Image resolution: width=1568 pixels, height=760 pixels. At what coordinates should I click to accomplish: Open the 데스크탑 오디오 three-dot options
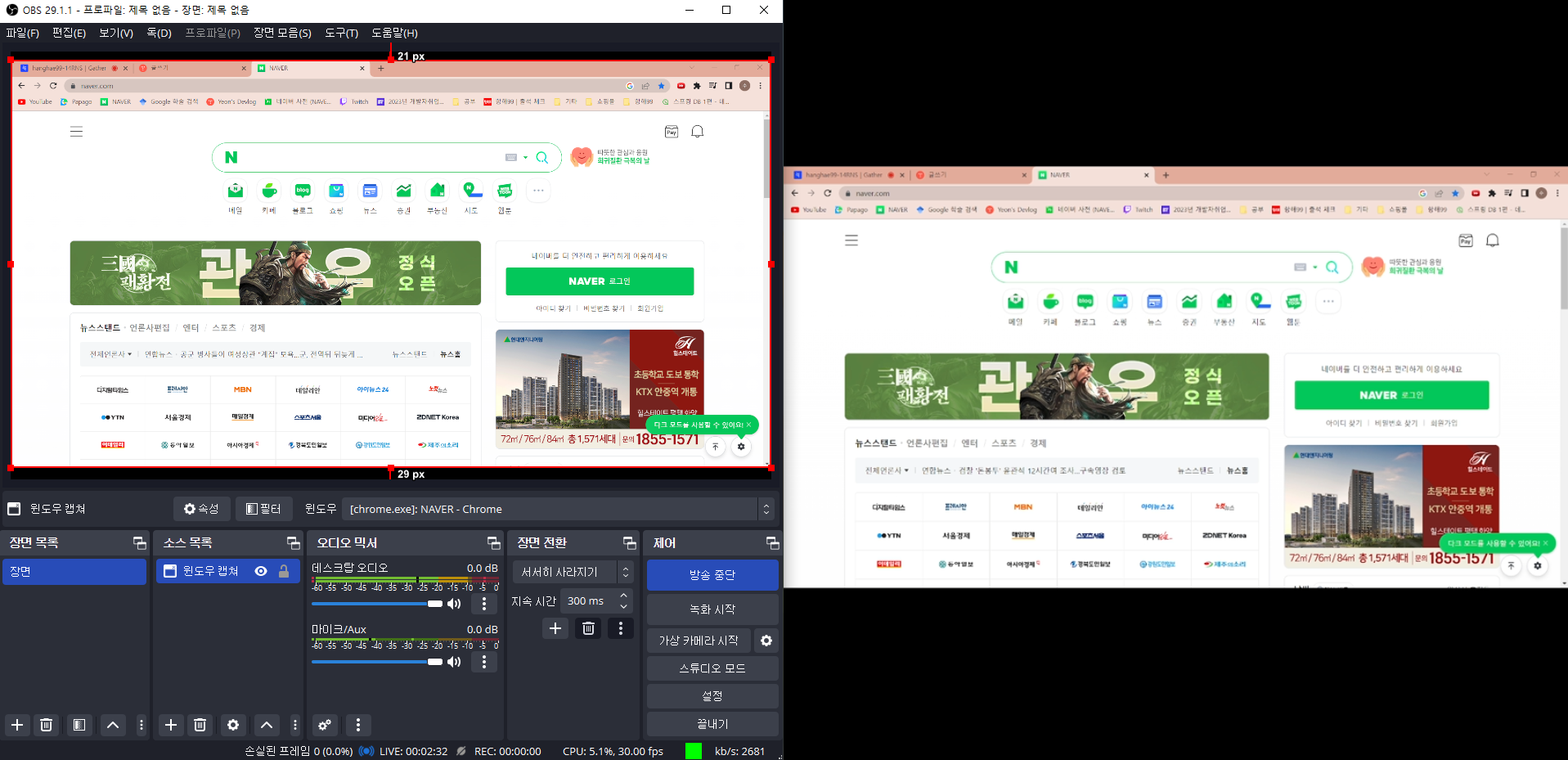[484, 604]
